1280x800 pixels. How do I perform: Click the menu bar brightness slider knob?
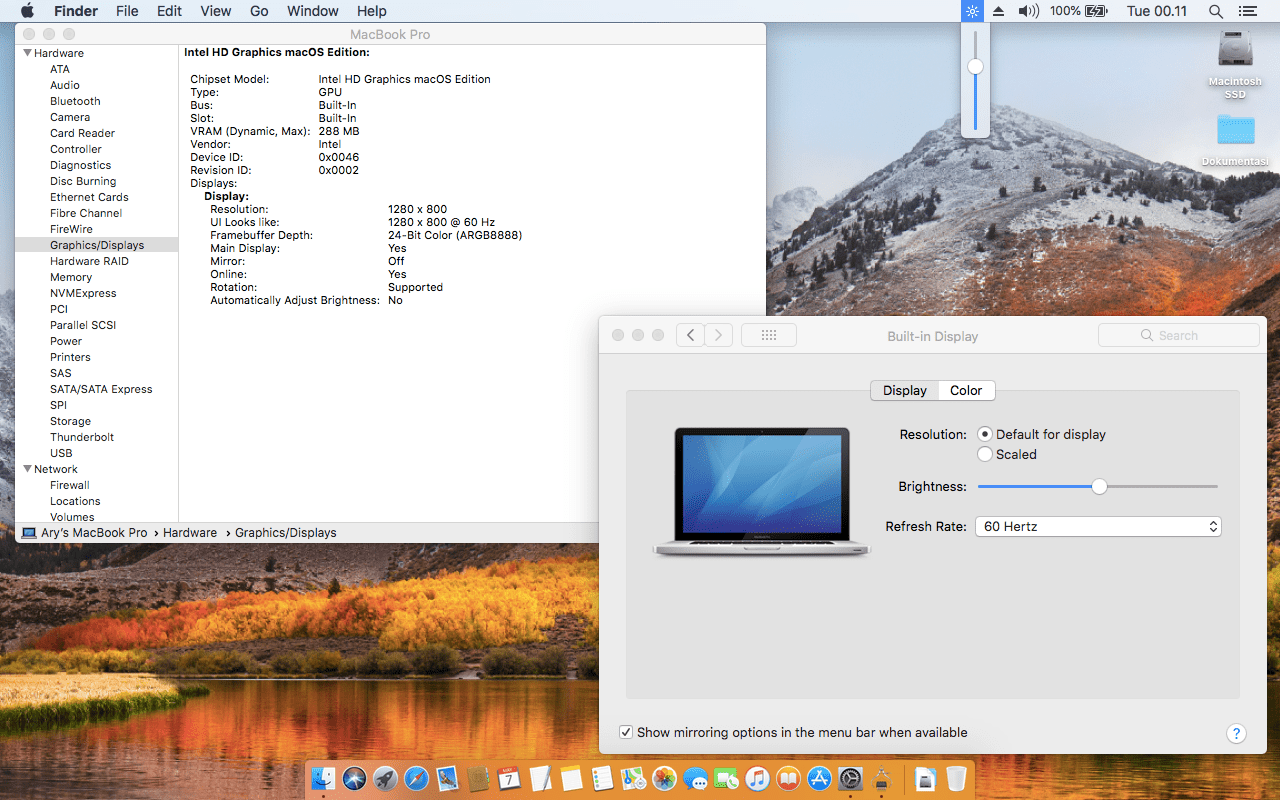click(975, 67)
